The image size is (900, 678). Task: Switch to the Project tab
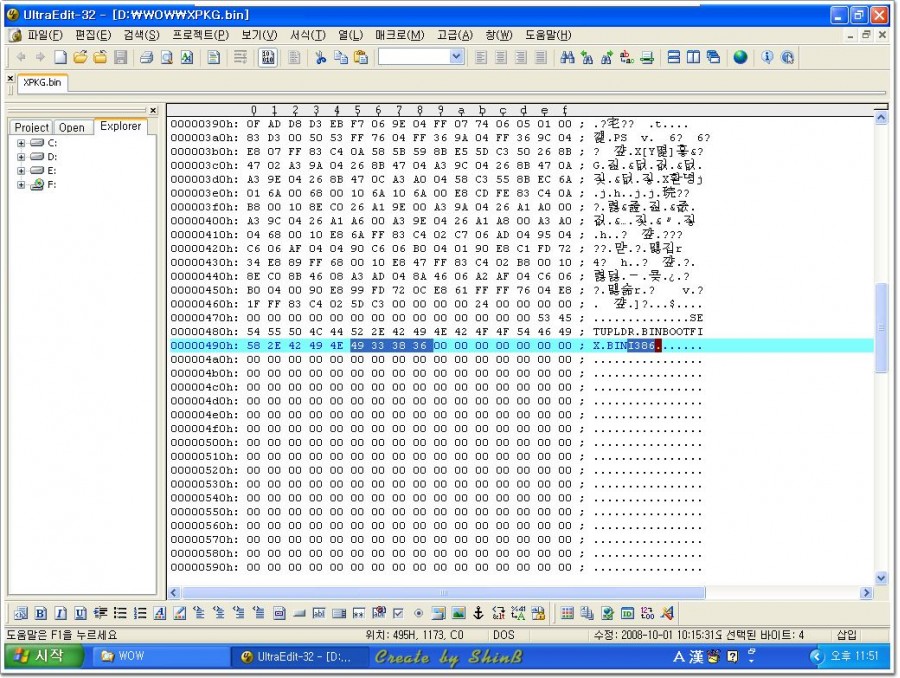point(31,127)
